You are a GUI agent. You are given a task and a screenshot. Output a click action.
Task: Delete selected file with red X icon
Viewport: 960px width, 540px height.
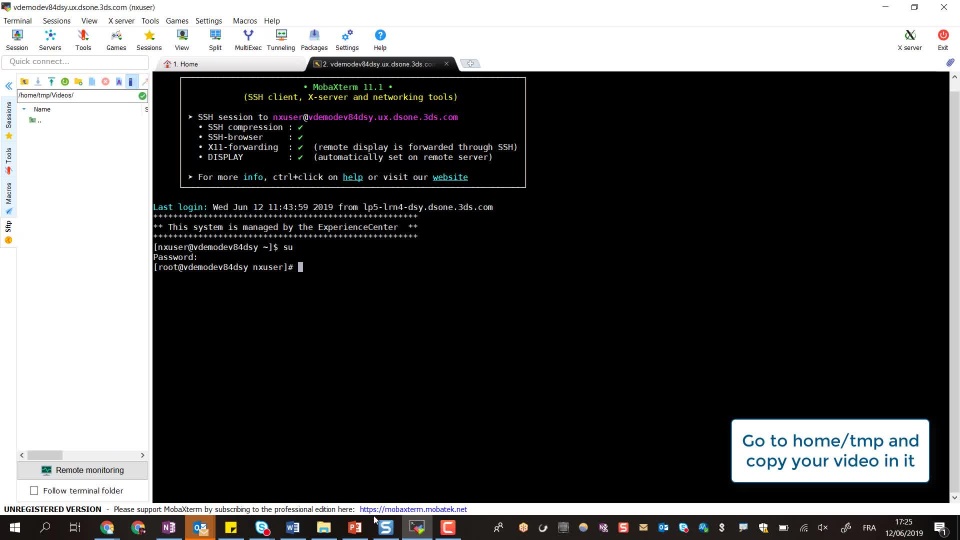105,81
